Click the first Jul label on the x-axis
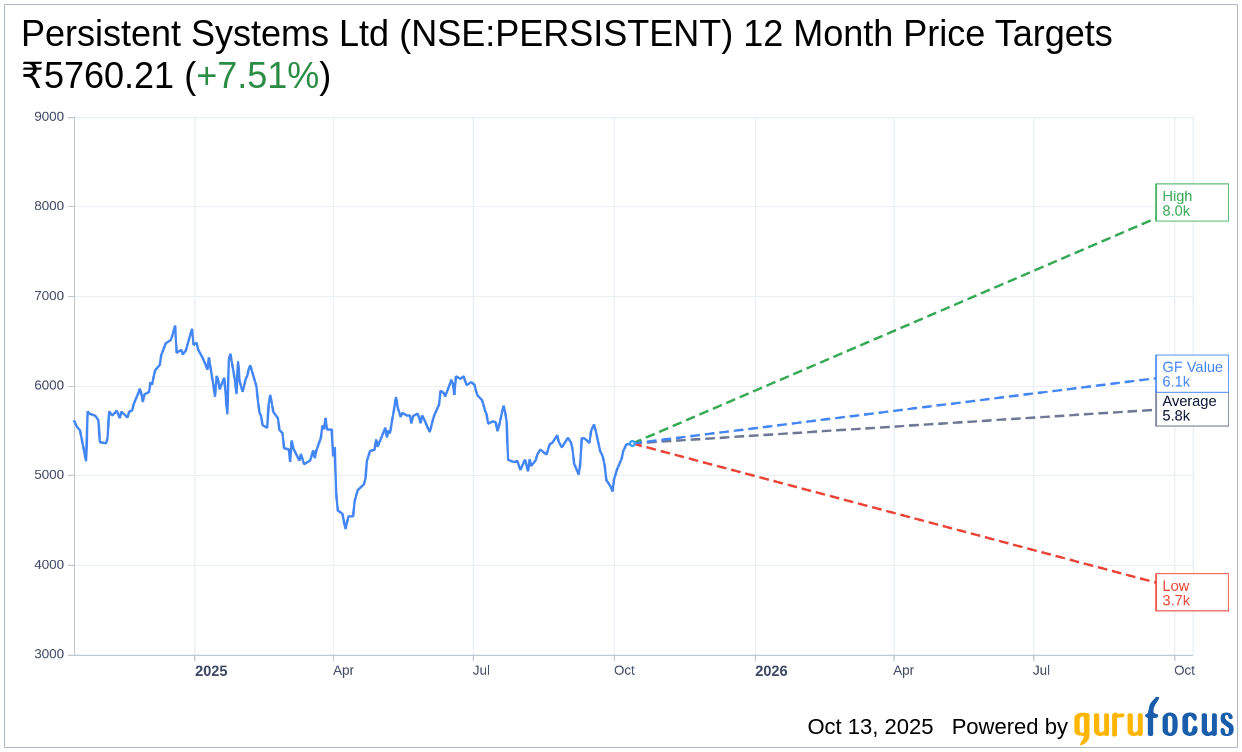 tap(481, 670)
